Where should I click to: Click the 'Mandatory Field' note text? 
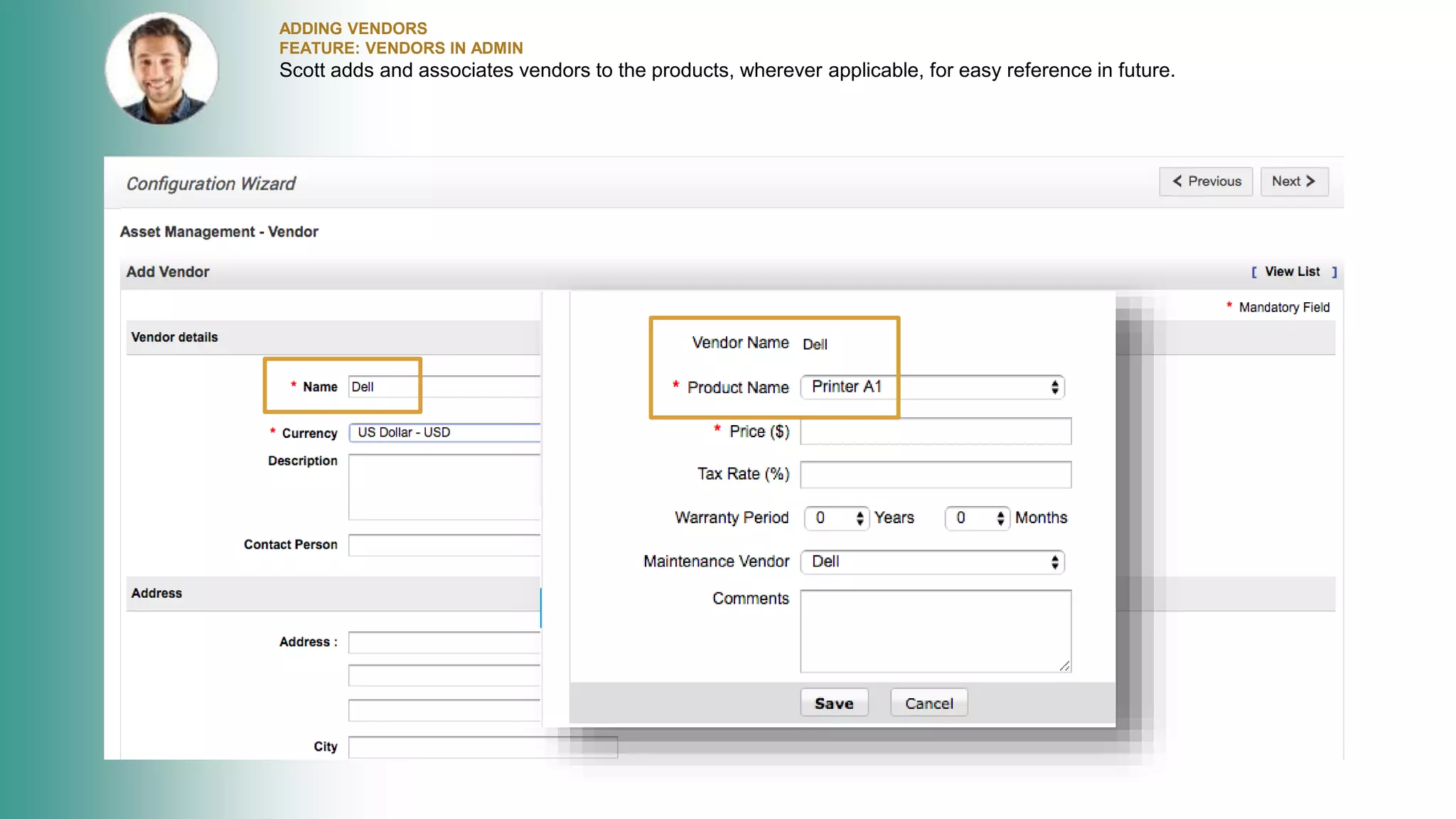(1284, 307)
